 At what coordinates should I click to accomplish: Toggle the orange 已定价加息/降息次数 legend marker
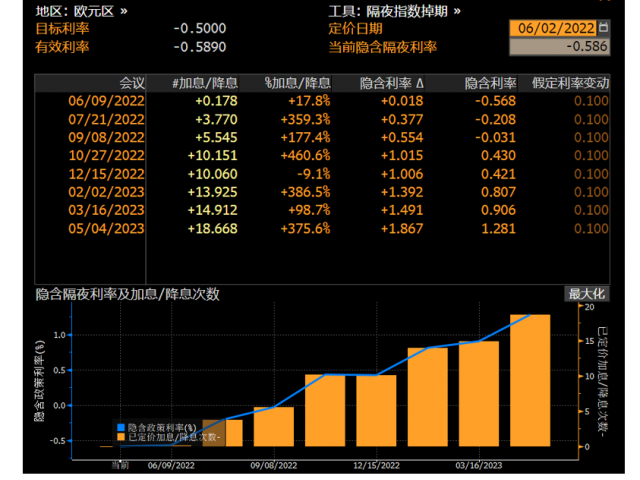pos(121,437)
